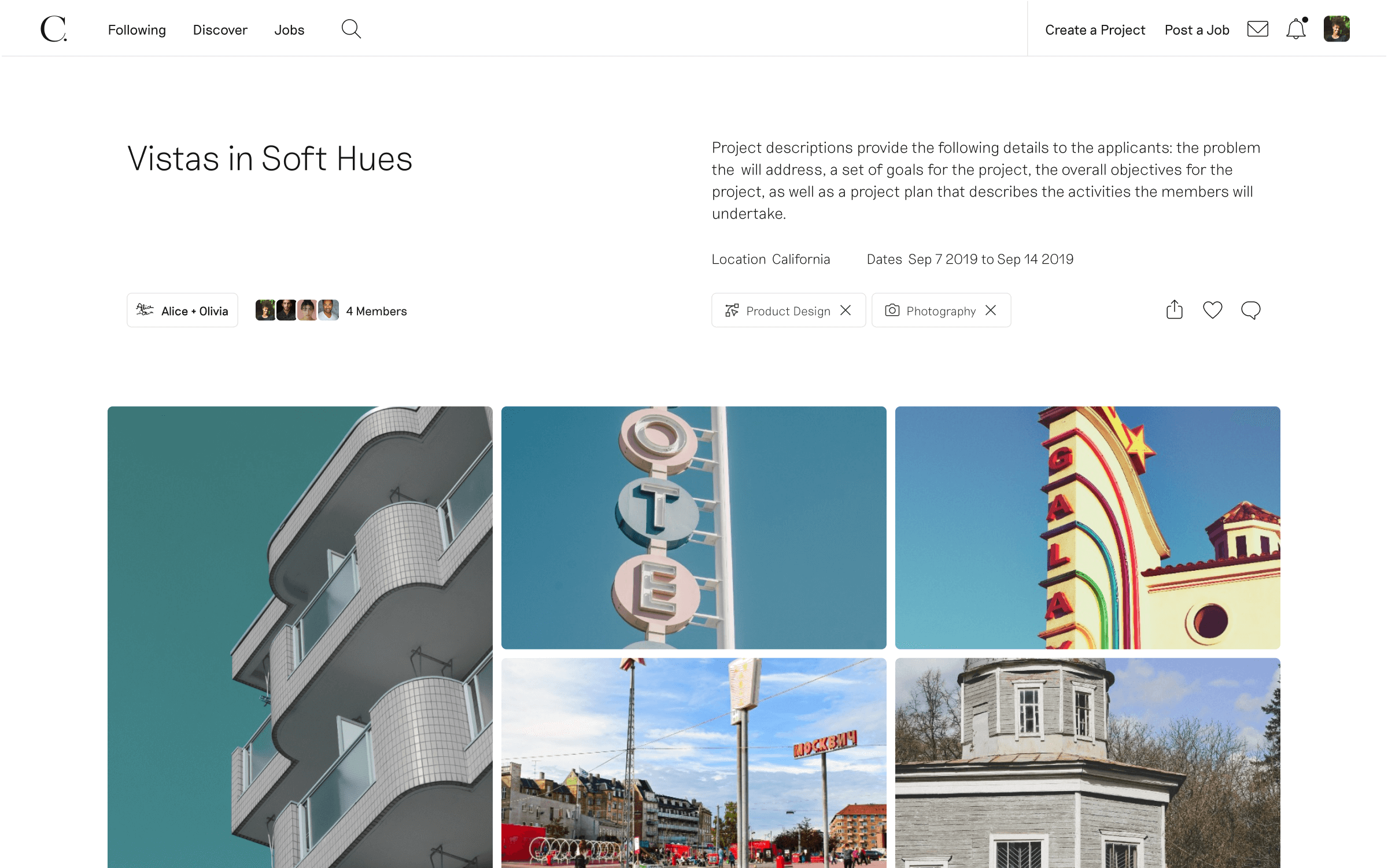
Task: View the 4 Members list
Action: [x=331, y=311]
